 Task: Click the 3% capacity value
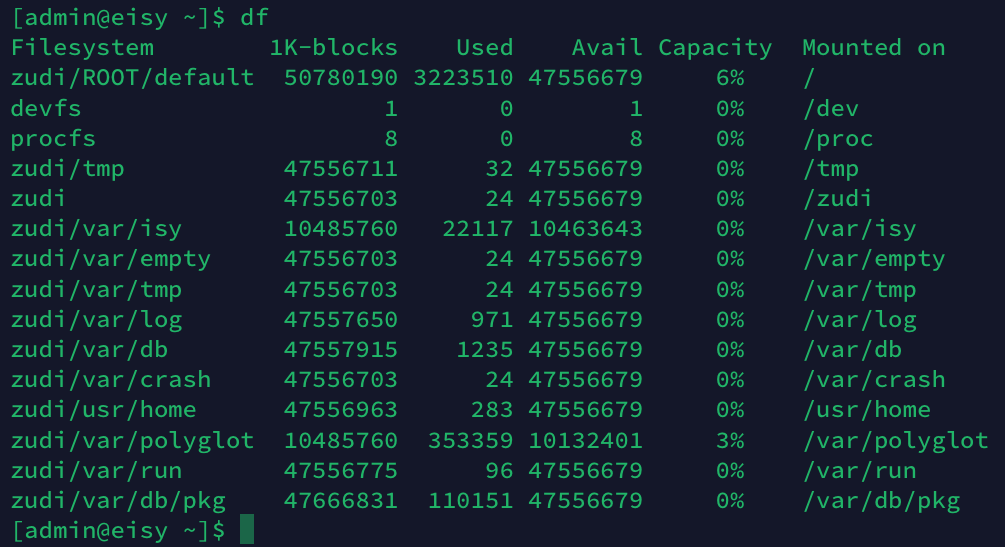point(729,440)
